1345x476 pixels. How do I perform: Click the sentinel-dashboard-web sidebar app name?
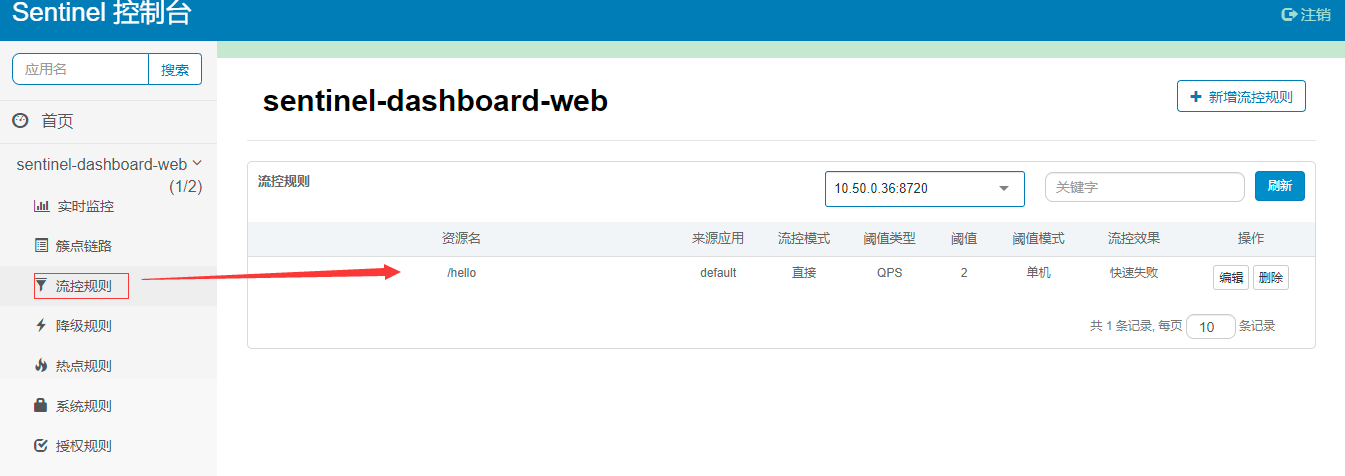click(102, 164)
